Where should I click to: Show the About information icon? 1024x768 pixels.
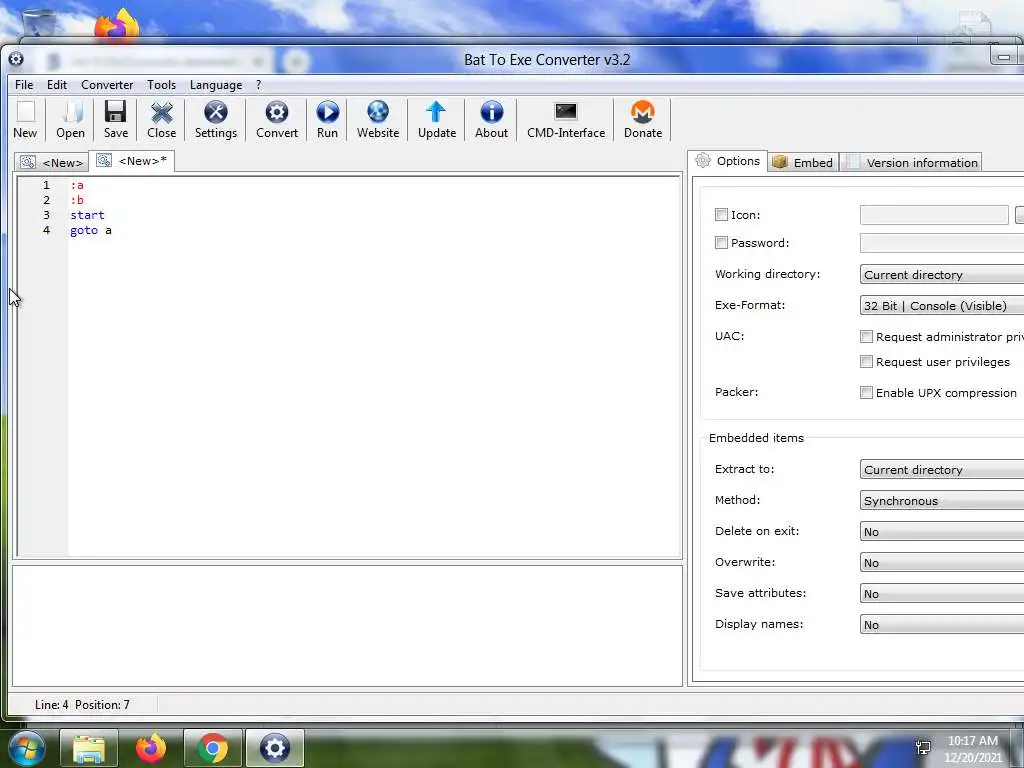(491, 120)
